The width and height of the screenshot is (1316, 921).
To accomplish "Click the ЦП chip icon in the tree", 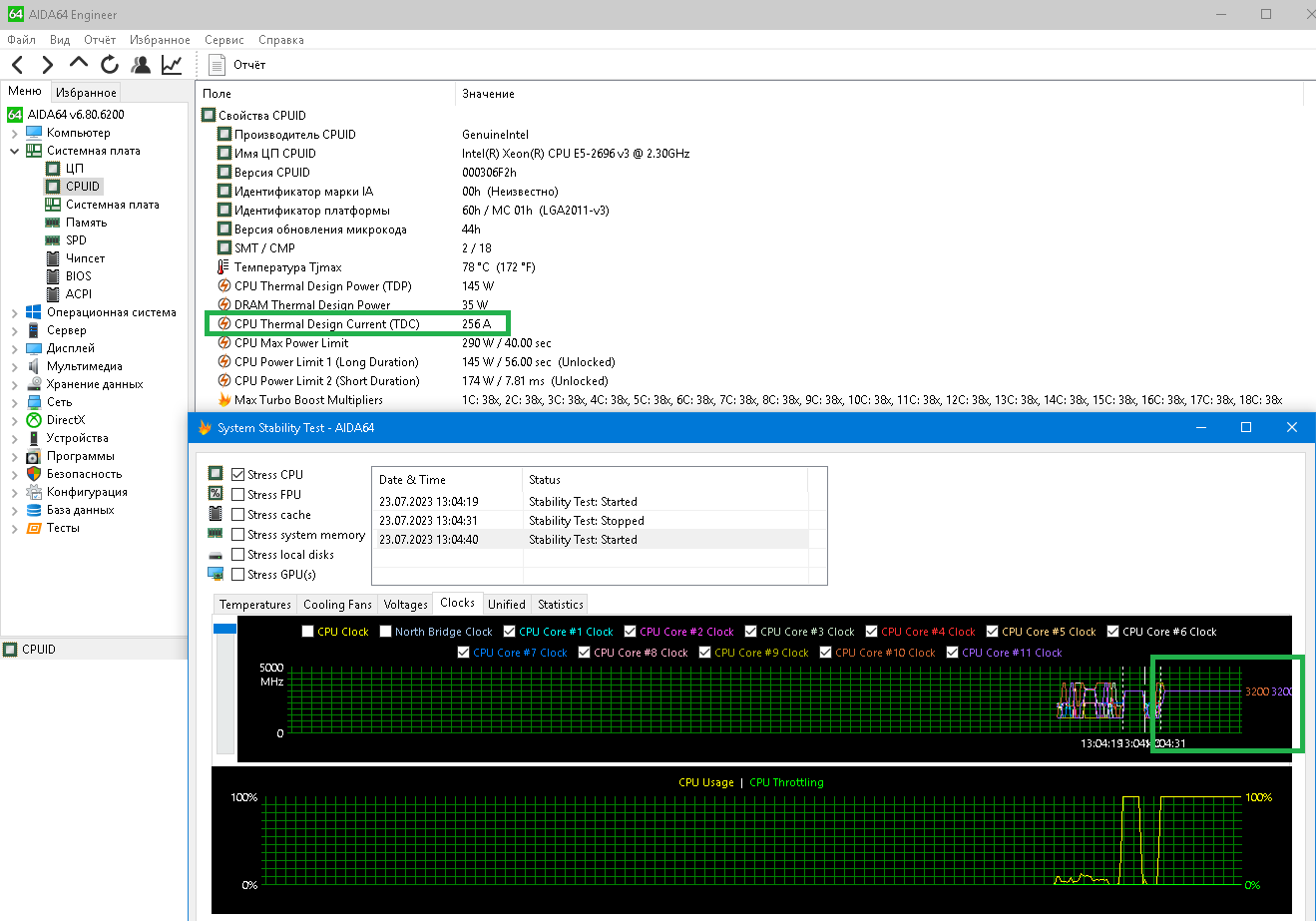I will pos(53,169).
